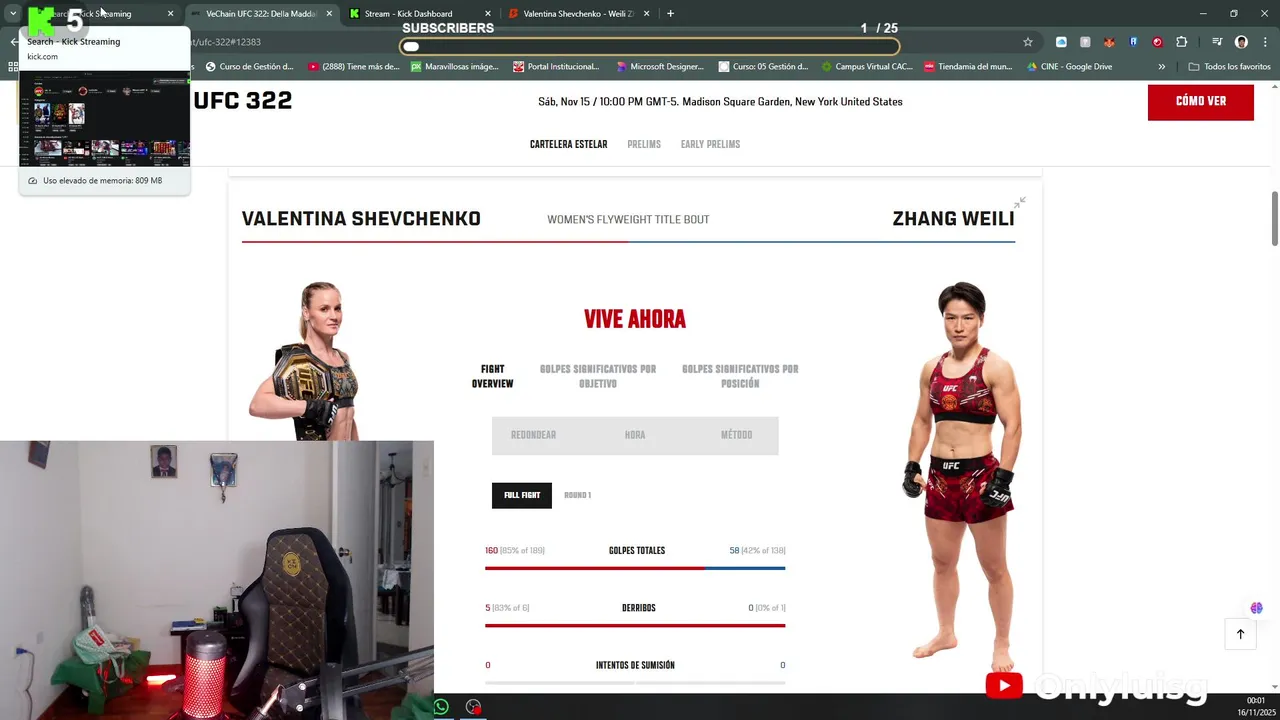Click the page vertical scrollbar thumb
Screen dimensions: 1280x720
click(1275, 217)
